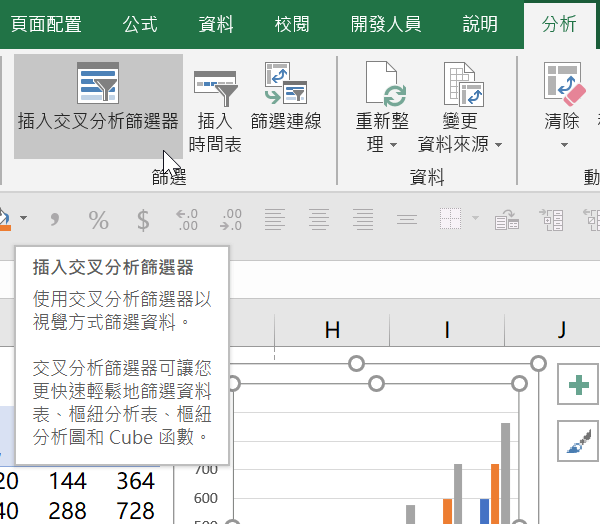Open 資料 ribbon tab
The image size is (600, 524).
[x=216, y=24]
